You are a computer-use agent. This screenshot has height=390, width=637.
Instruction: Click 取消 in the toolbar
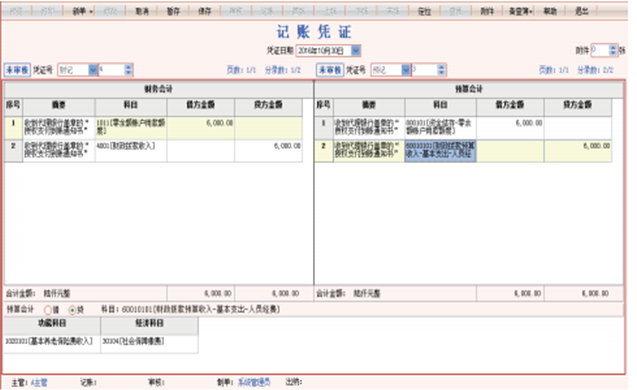click(141, 11)
